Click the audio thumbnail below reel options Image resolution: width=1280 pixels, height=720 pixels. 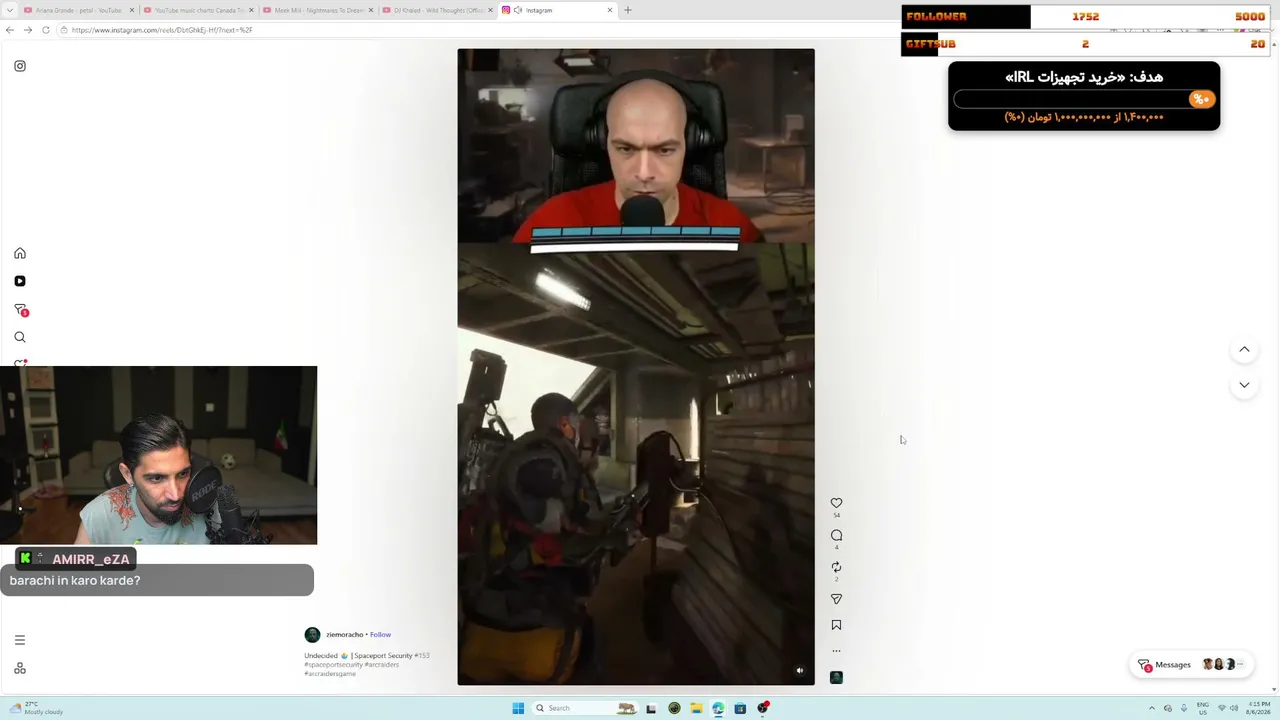[x=836, y=677]
